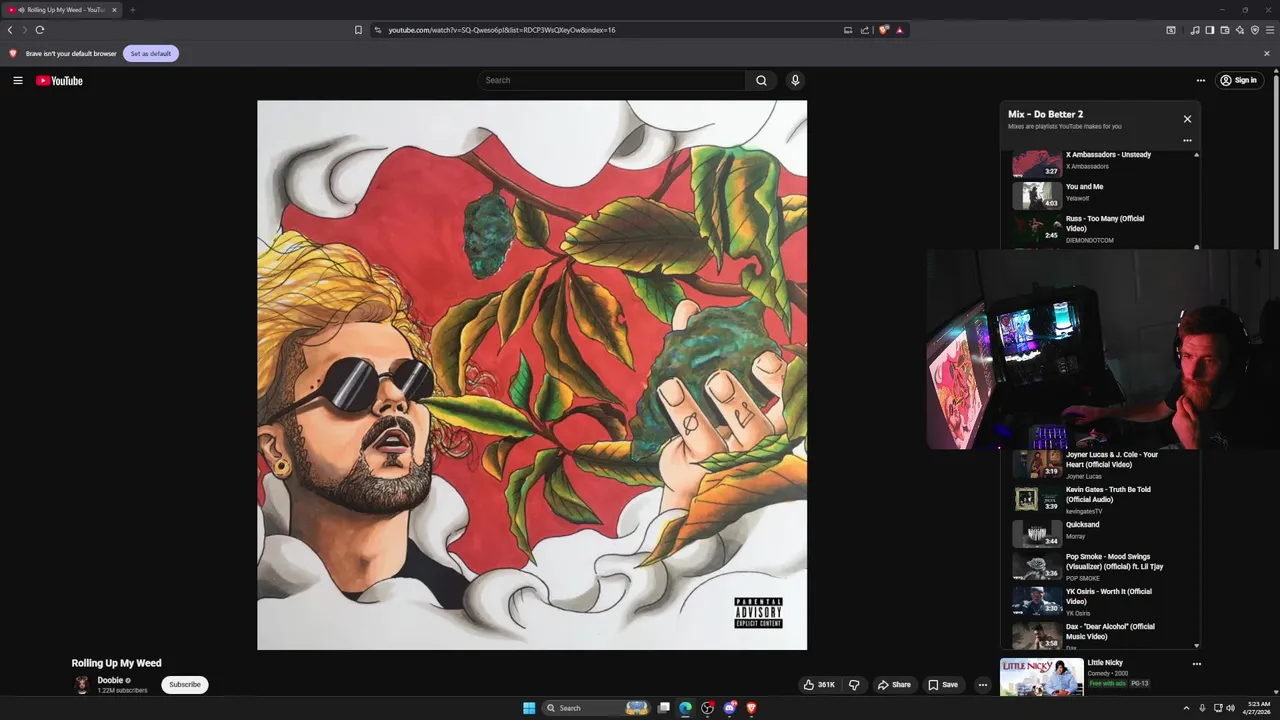1280x720 pixels.
Task: Subscribe to the Doobie channel
Action: (185, 685)
